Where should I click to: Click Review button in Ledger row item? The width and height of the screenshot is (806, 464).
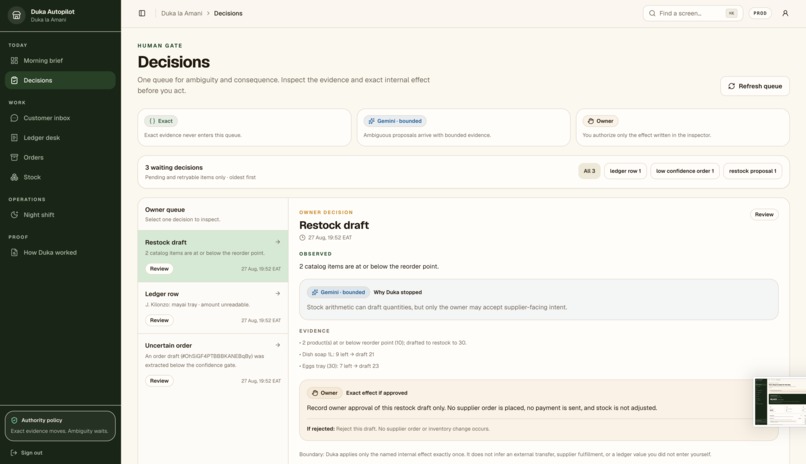pos(159,320)
